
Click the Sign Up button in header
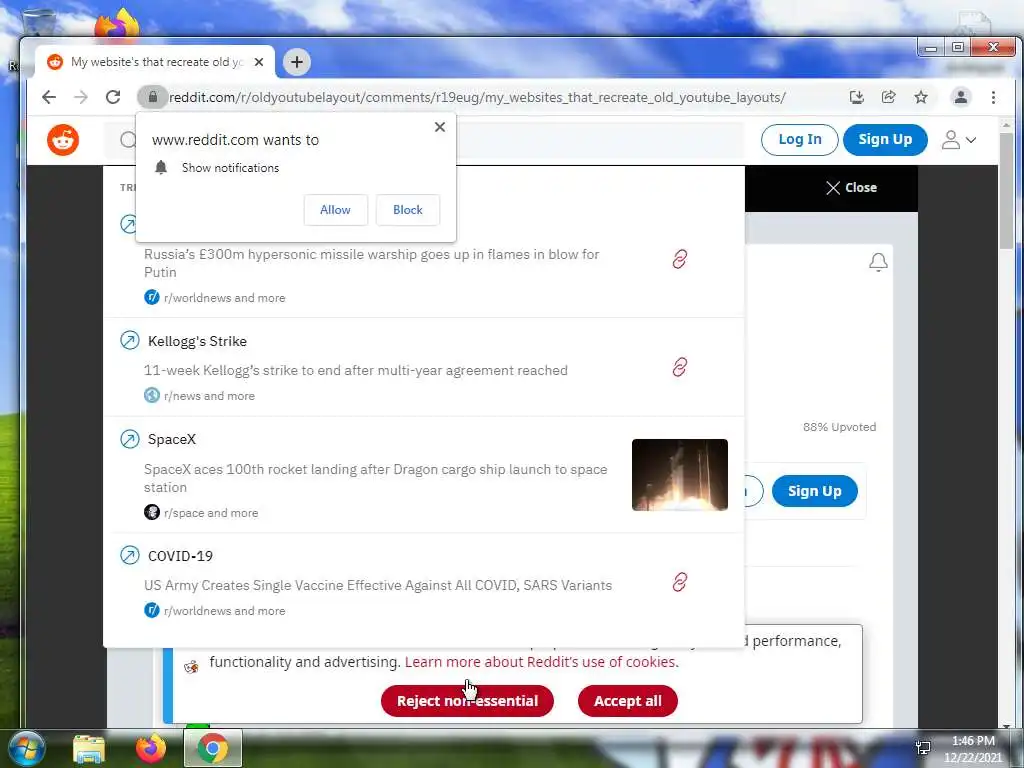pyautogui.click(x=885, y=139)
